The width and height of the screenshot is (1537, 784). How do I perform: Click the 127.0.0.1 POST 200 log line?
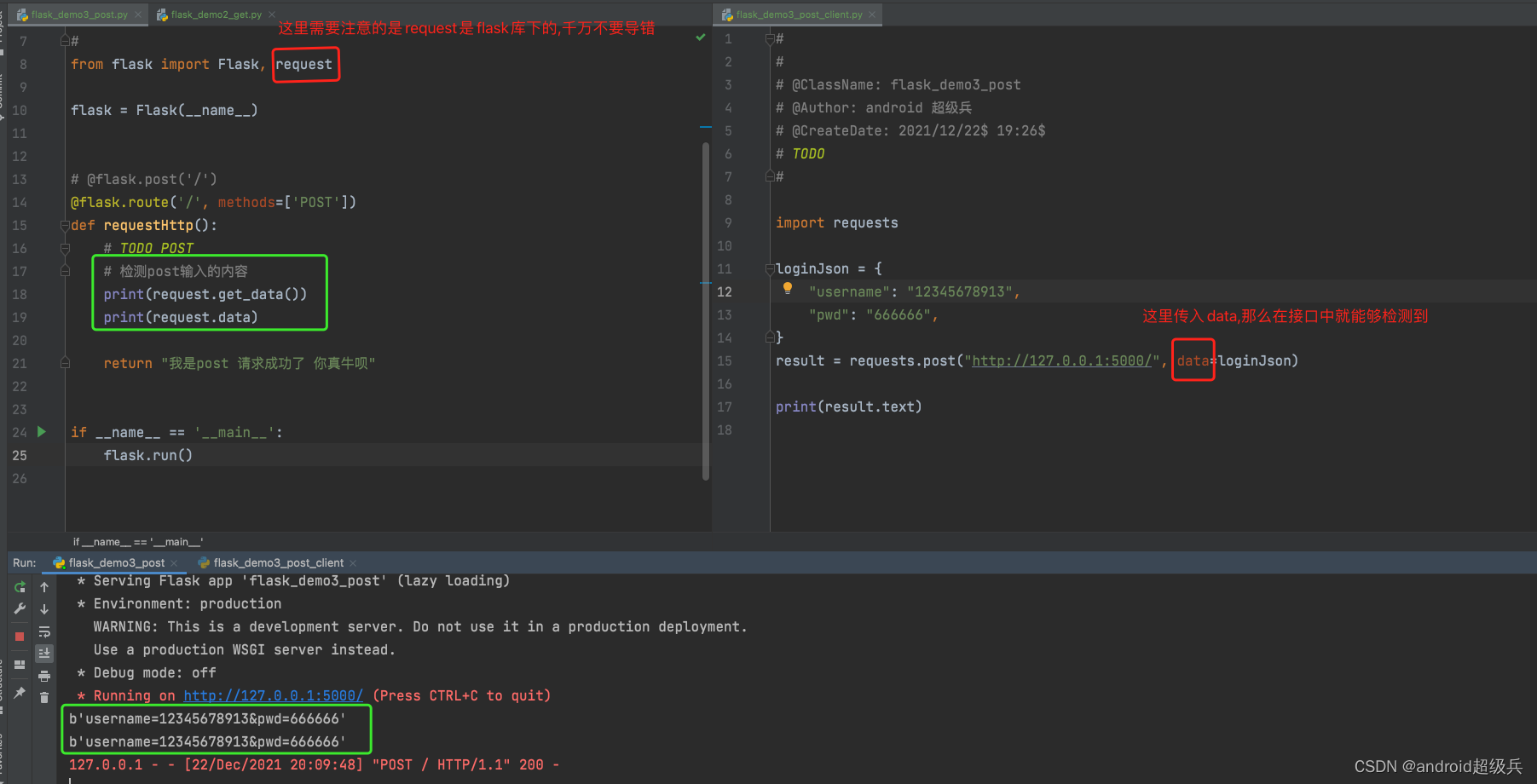pos(314,764)
